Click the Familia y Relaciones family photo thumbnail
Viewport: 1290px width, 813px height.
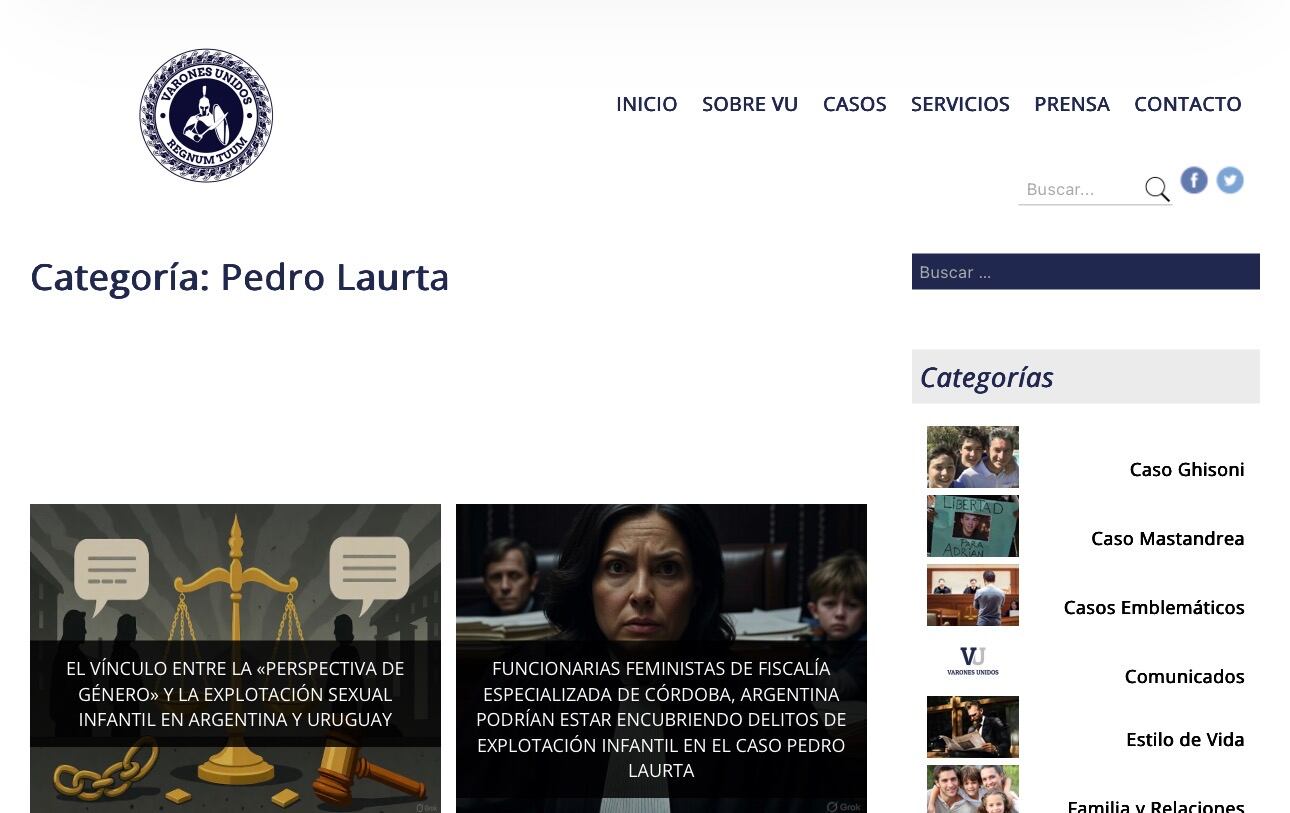click(972, 789)
